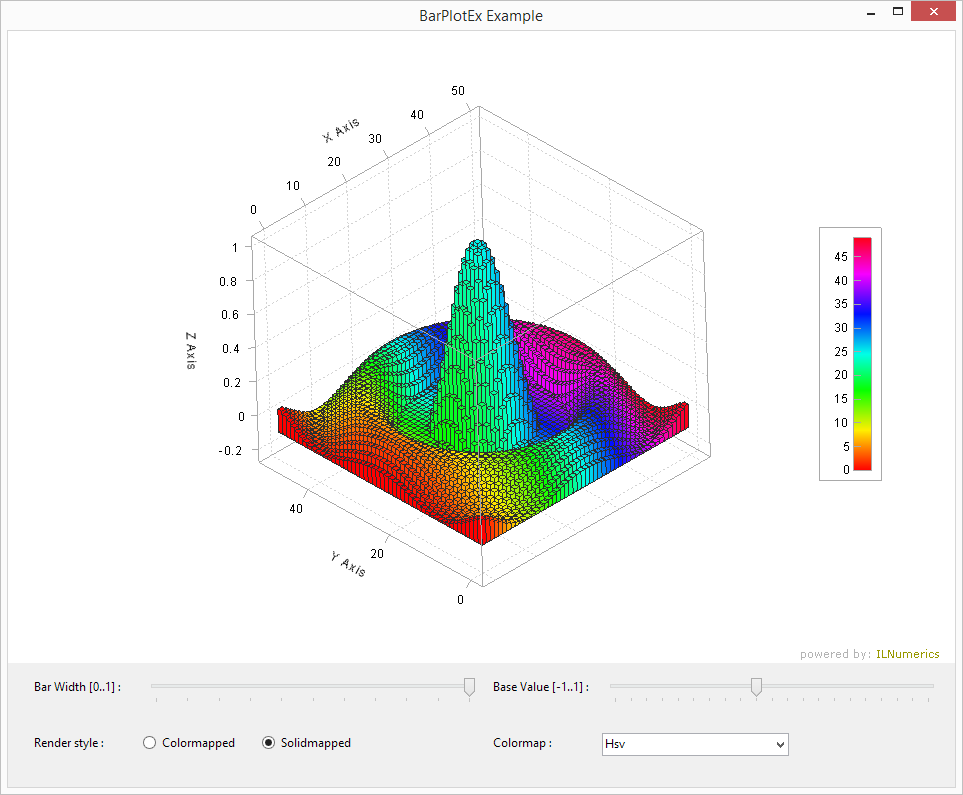
Task: Open the ILNumerics link
Action: (x=907, y=654)
